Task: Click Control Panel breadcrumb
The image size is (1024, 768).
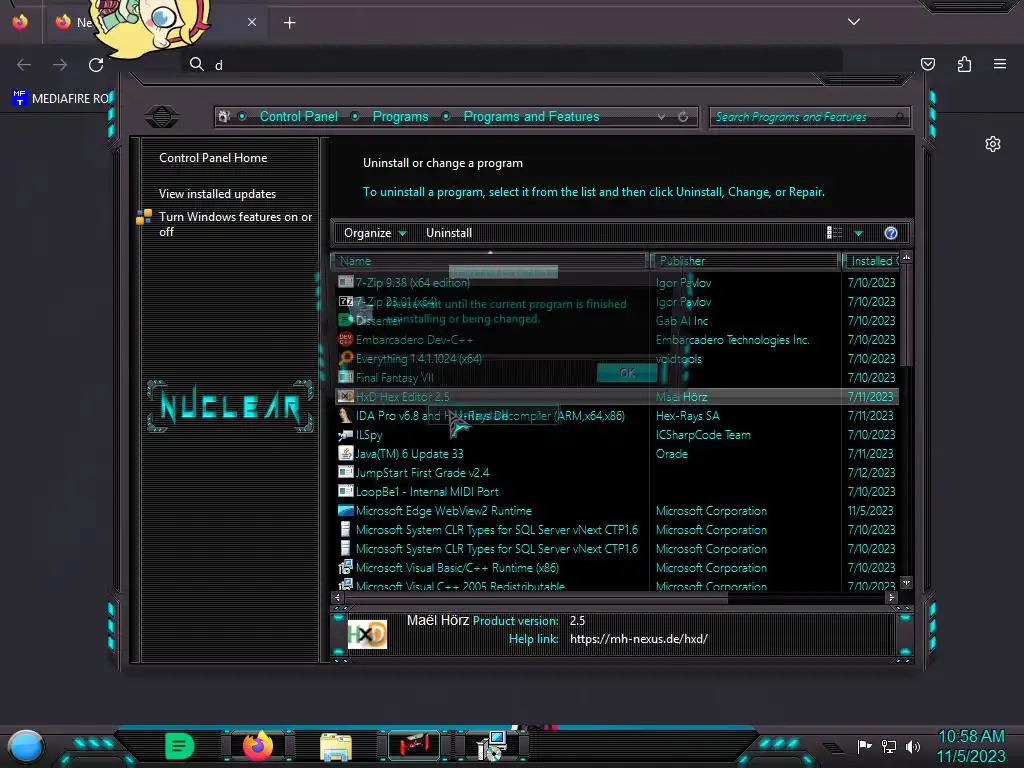Action: click(x=298, y=117)
